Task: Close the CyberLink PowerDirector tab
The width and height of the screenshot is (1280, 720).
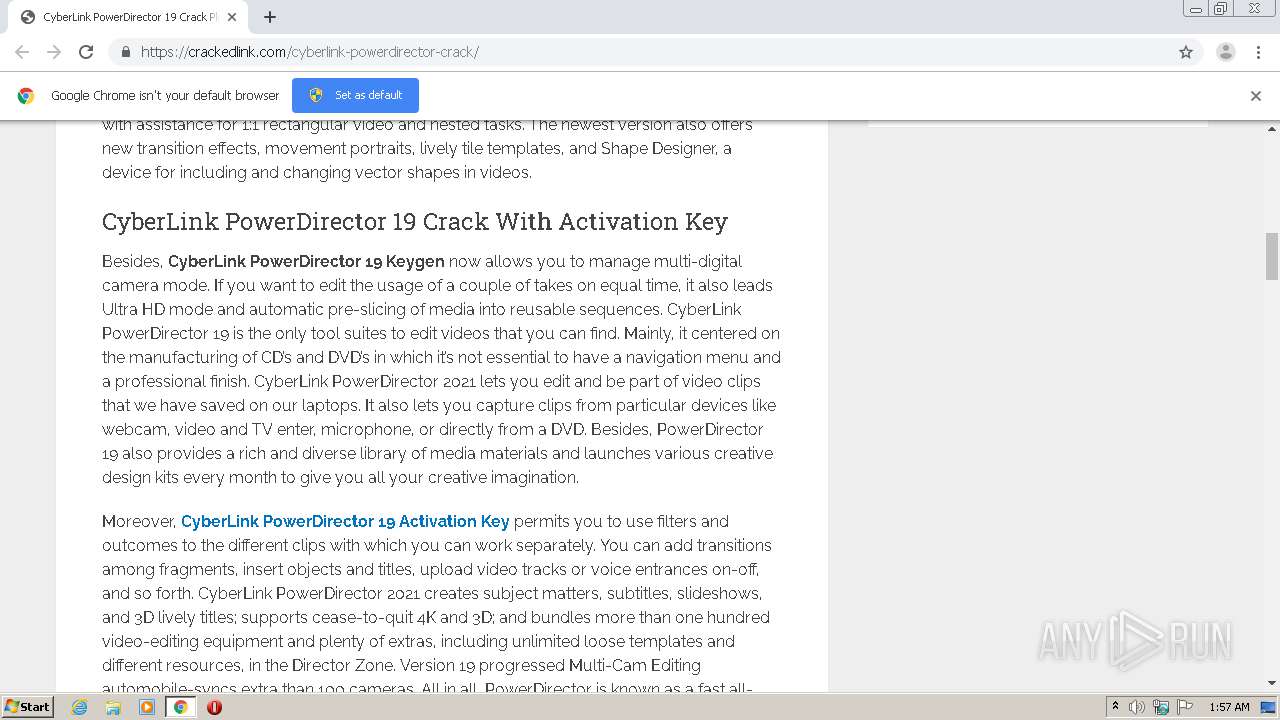Action: pyautogui.click(x=232, y=17)
